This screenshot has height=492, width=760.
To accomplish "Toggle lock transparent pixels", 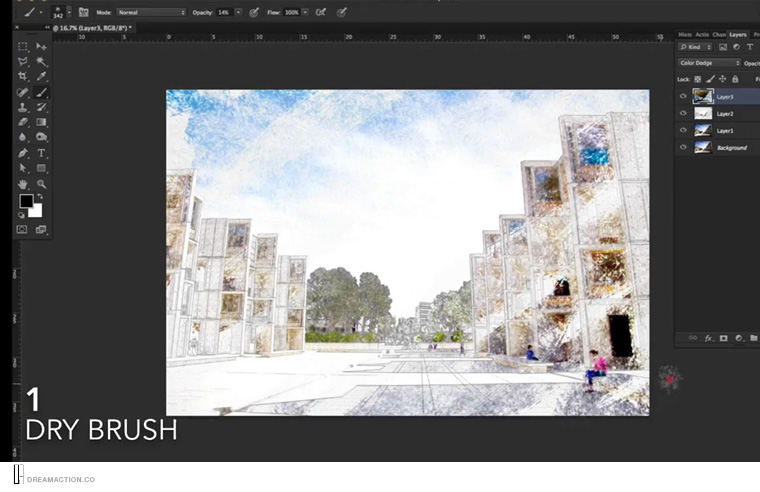I will pyautogui.click(x=697, y=79).
